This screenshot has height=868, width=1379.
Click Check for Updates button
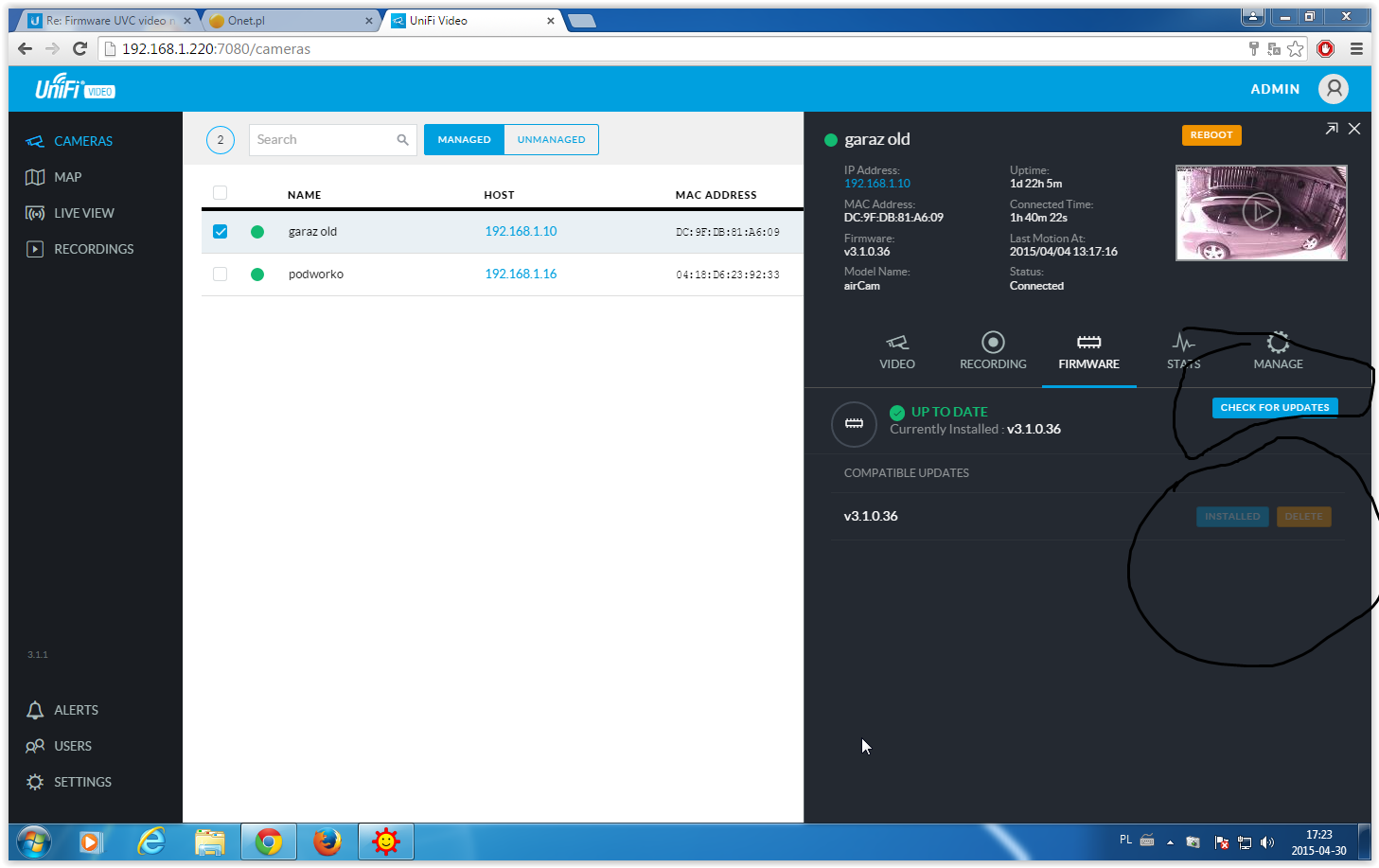[1275, 408]
